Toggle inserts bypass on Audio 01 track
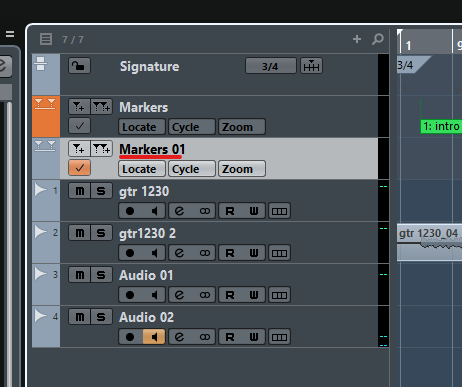The width and height of the screenshot is (462, 387). click(x=204, y=295)
